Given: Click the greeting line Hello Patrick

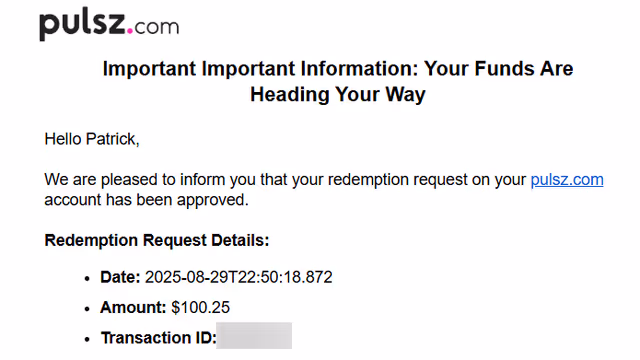Looking at the screenshot, I should pyautogui.click(x=92, y=139).
